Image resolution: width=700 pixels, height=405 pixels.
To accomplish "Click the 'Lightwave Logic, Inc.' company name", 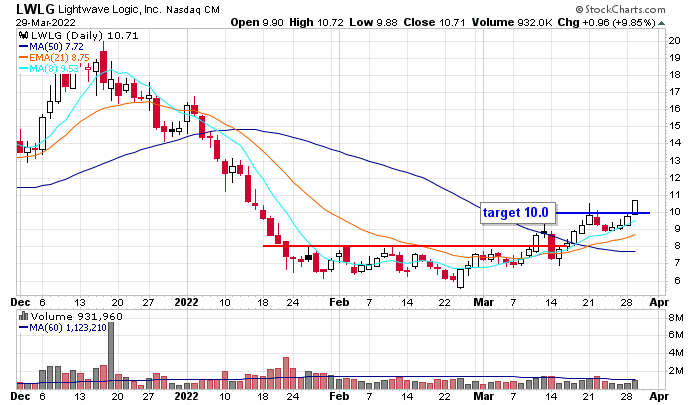I will (x=109, y=9).
